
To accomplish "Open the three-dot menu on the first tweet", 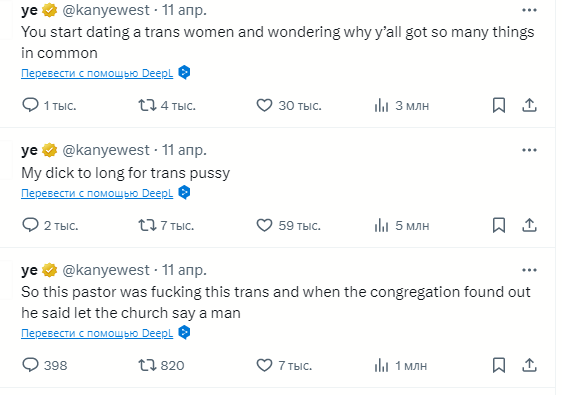I will [x=529, y=10].
